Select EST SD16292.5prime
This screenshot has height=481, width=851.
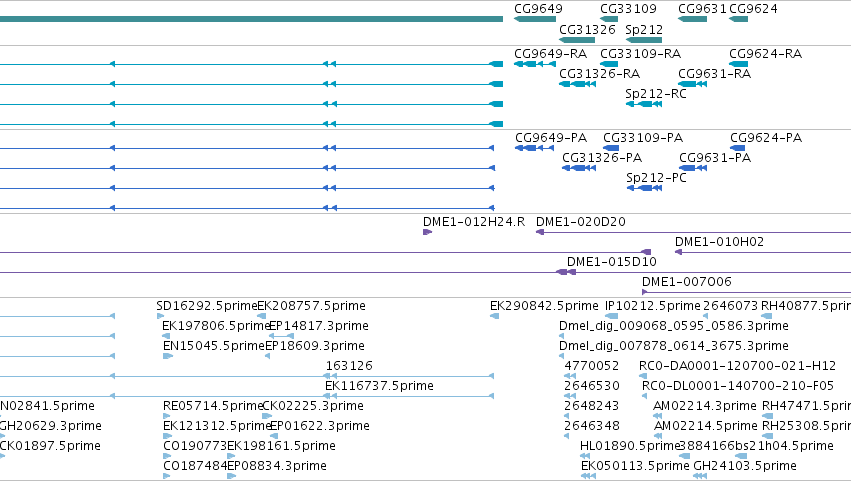tap(207, 306)
